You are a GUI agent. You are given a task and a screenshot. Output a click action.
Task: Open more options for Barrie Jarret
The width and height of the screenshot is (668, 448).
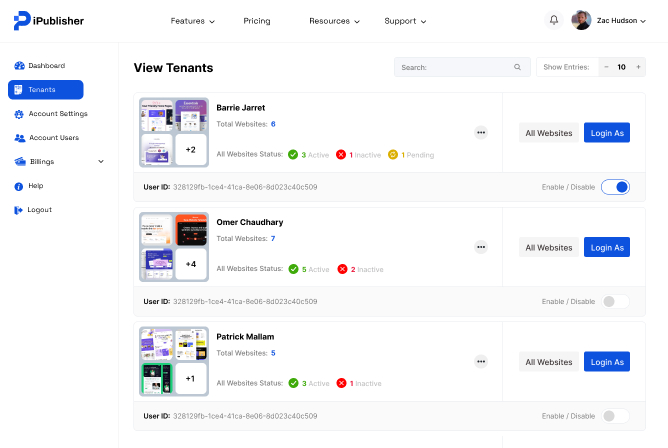coord(481,132)
